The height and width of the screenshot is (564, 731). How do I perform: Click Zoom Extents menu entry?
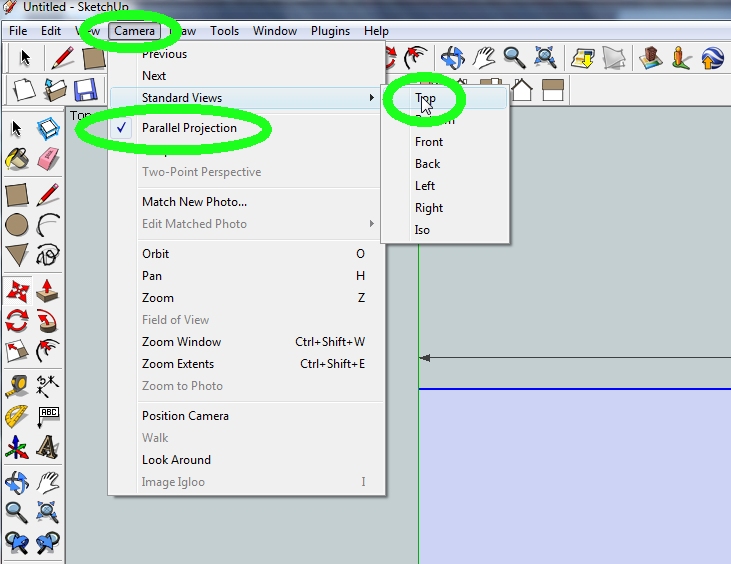247,364
